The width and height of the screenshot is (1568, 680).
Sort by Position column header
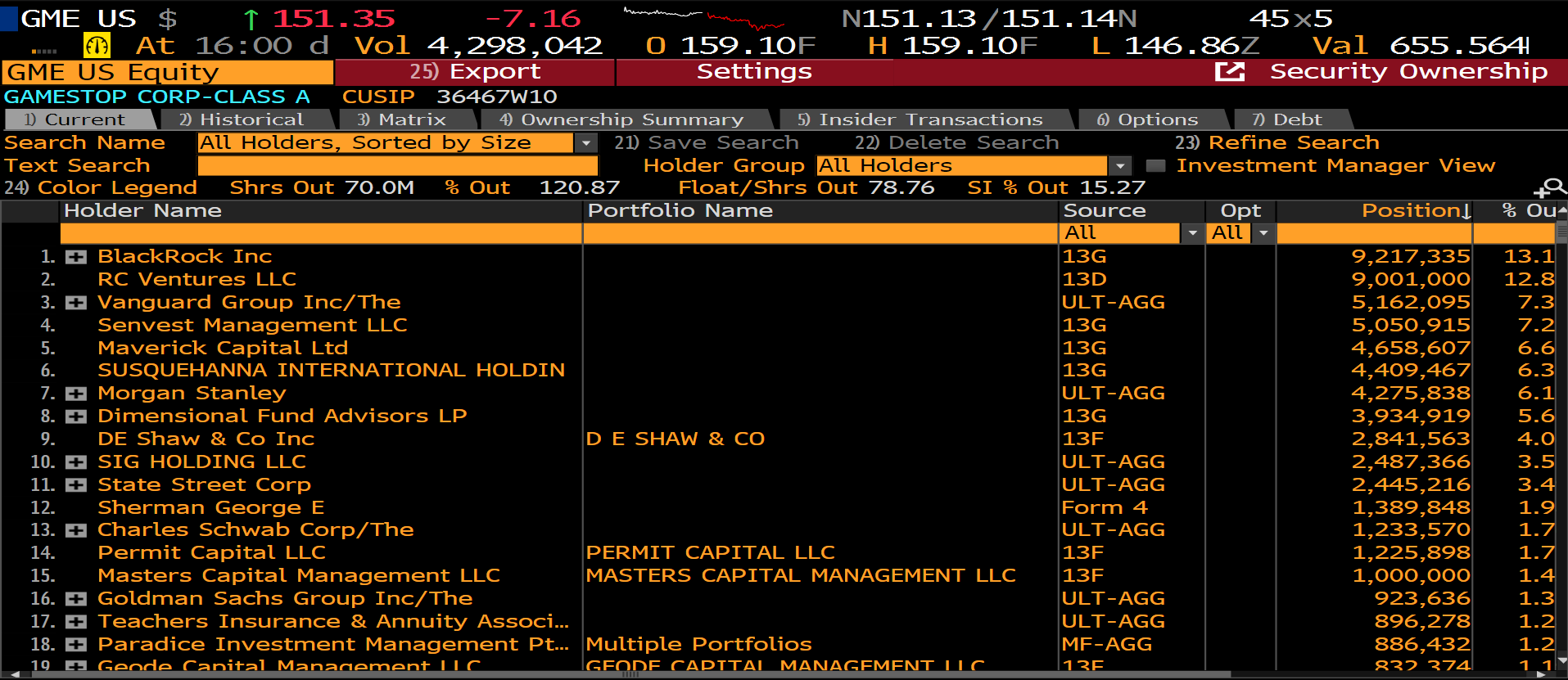pos(1416,210)
